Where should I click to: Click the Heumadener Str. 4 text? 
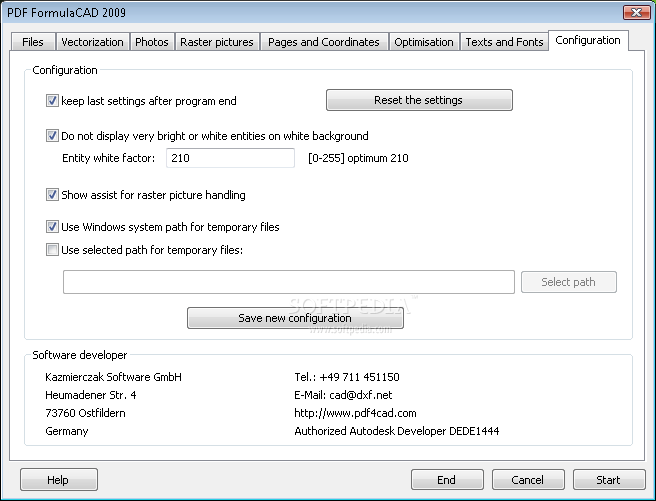pyautogui.click(x=91, y=395)
